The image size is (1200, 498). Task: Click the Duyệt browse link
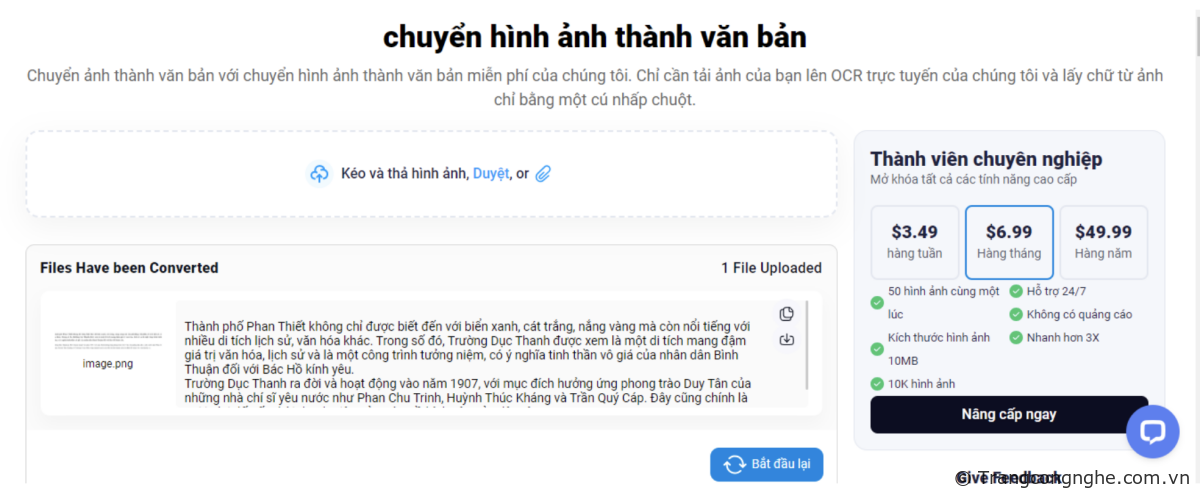point(490,174)
